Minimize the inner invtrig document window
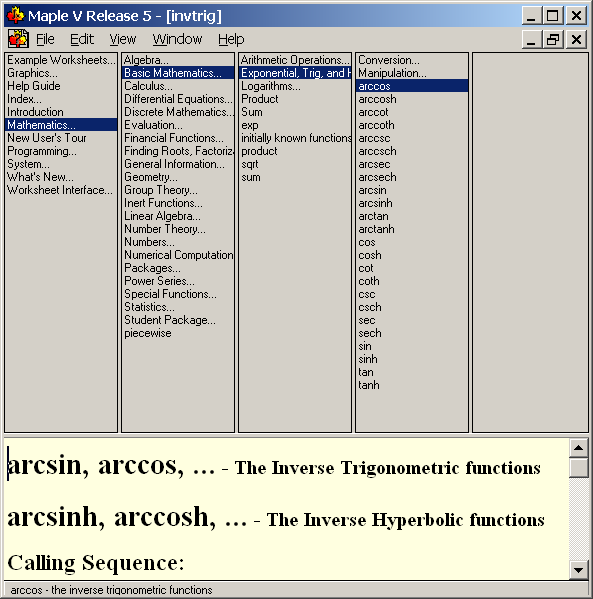The width and height of the screenshot is (593, 599). [531, 39]
